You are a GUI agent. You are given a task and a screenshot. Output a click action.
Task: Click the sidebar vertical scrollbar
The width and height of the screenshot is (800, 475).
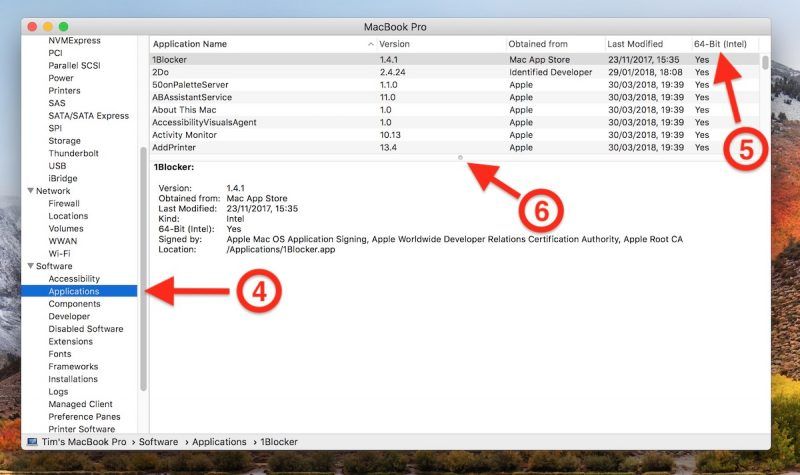point(144,270)
